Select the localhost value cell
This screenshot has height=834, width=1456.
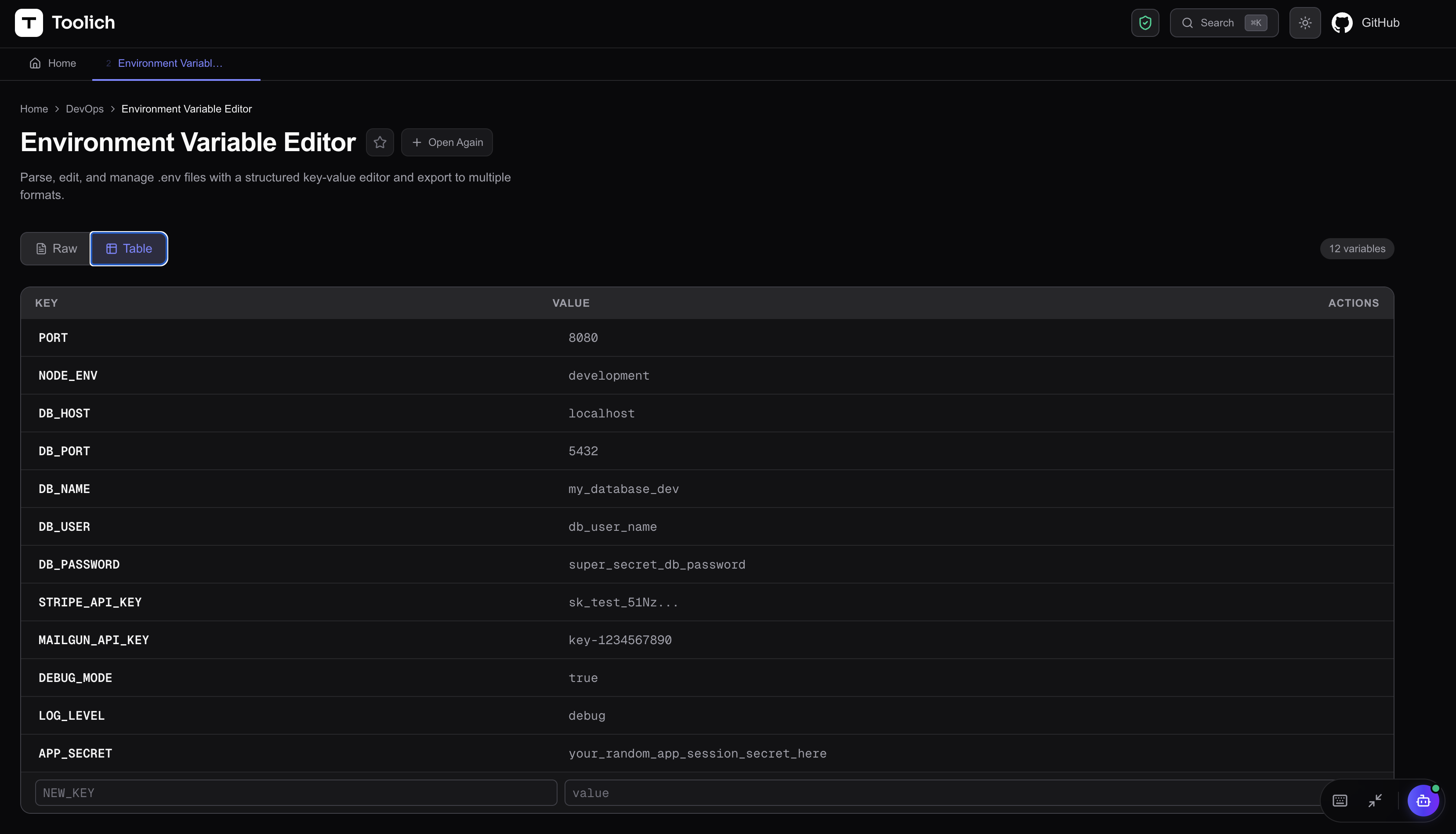coord(601,413)
